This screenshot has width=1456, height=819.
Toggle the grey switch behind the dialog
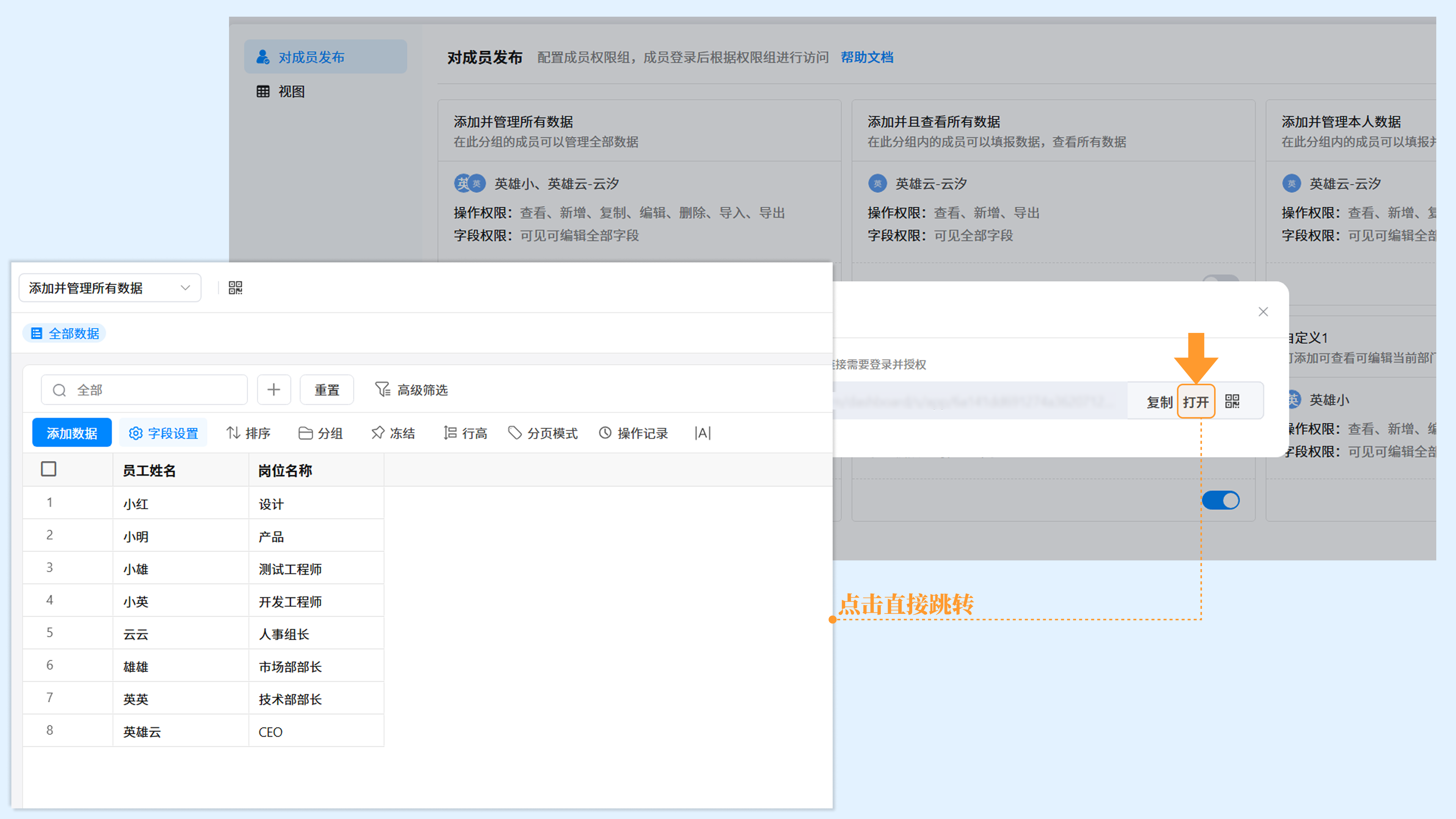[1220, 279]
